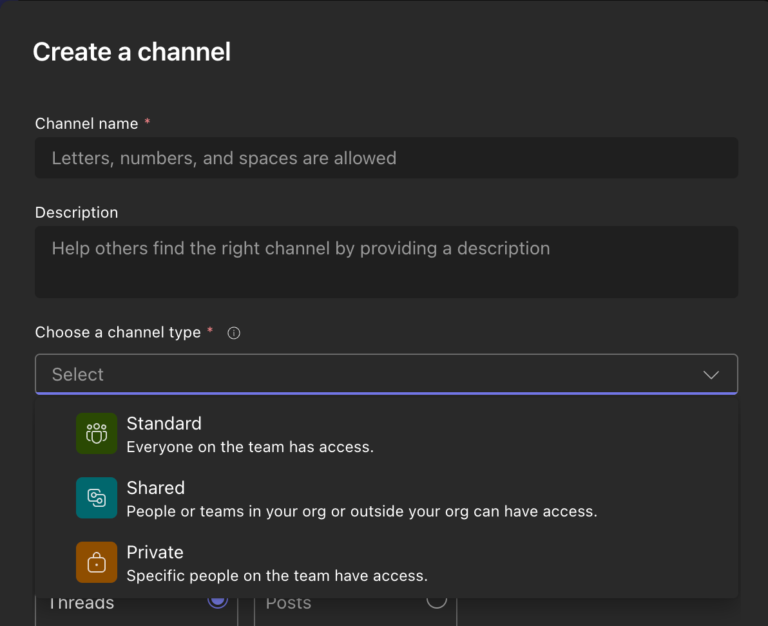This screenshot has height=626, width=768.
Task: Click the green Standard team icon
Action: [x=96, y=433]
